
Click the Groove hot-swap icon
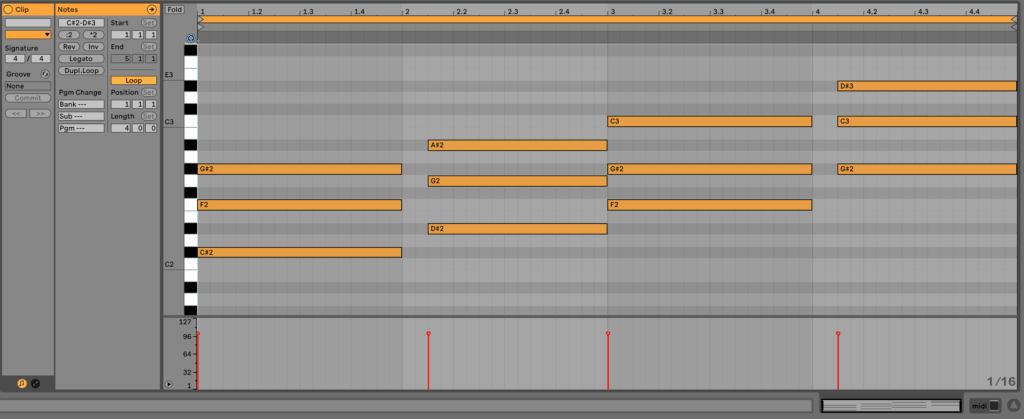[x=45, y=74]
